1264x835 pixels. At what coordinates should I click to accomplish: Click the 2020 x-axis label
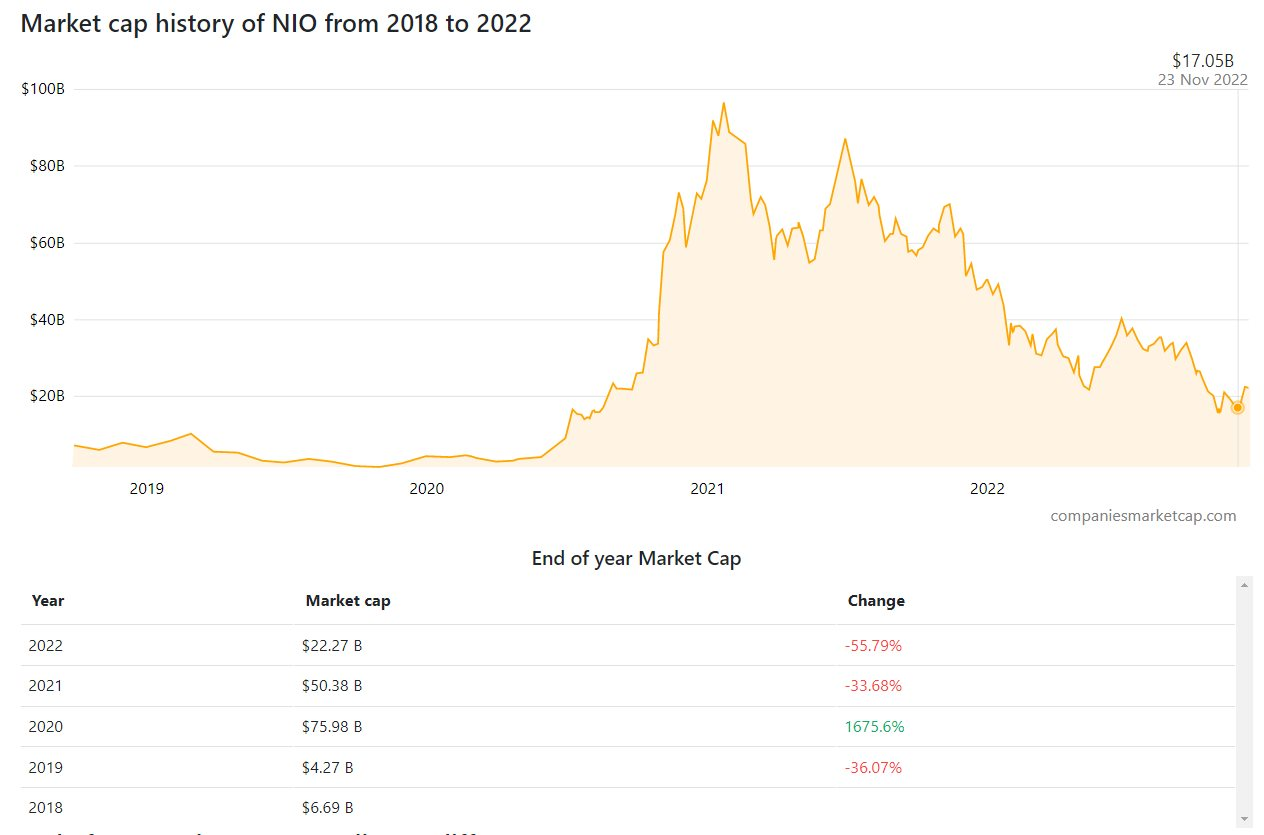tap(427, 489)
